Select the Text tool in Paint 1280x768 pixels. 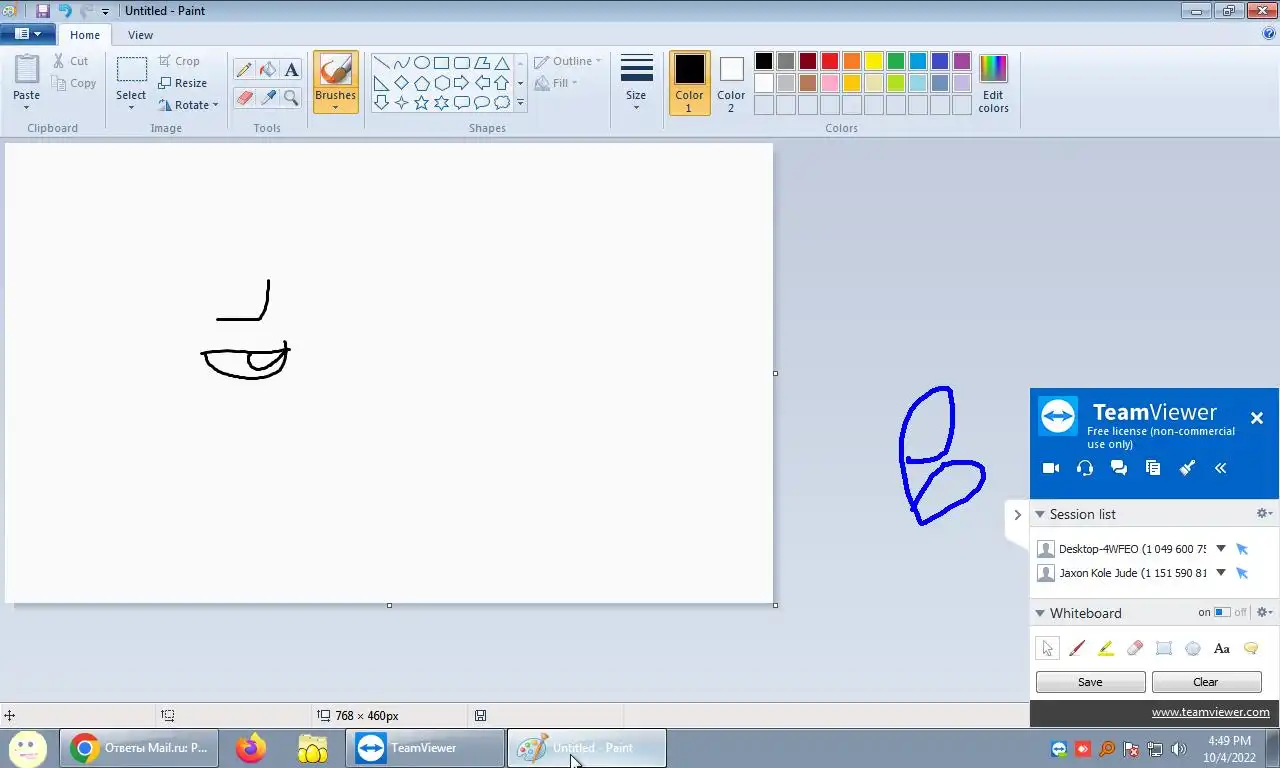[x=291, y=70]
